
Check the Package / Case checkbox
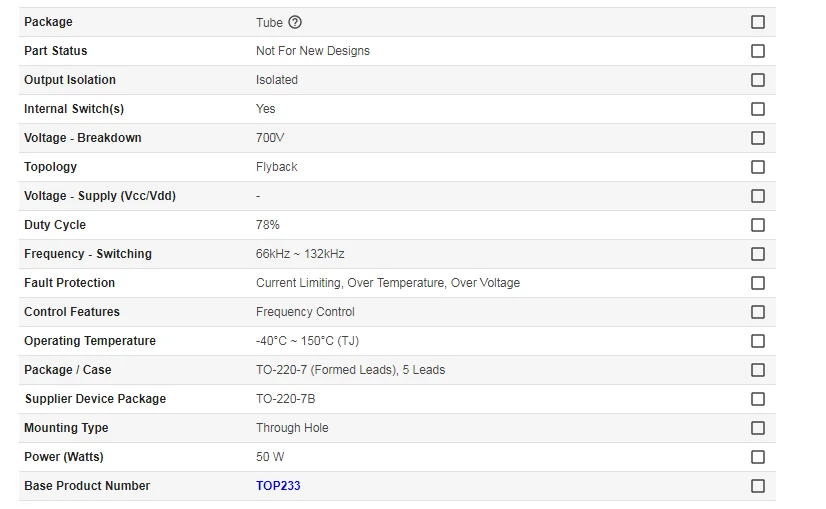758,370
